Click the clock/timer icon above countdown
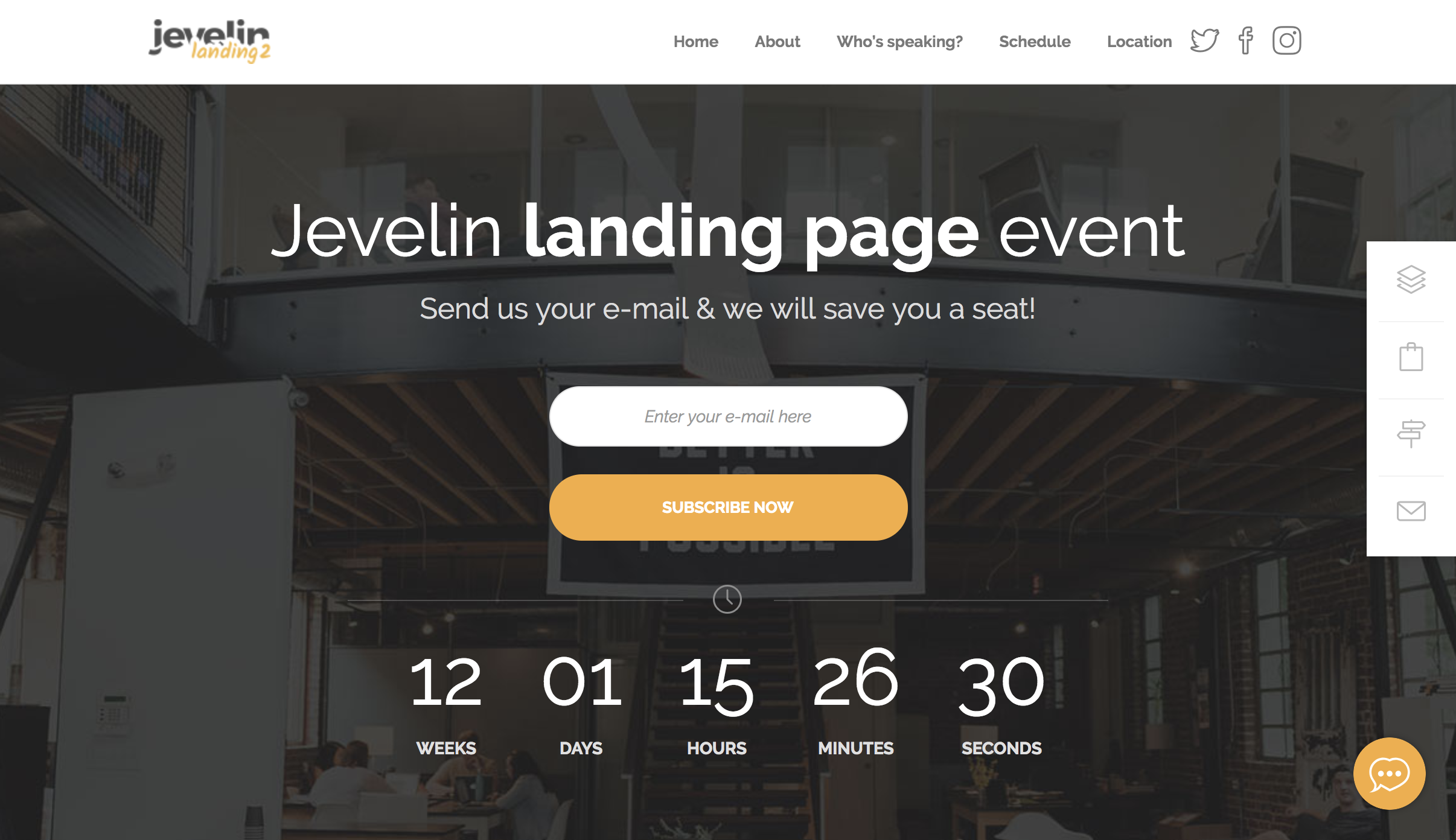 point(727,599)
